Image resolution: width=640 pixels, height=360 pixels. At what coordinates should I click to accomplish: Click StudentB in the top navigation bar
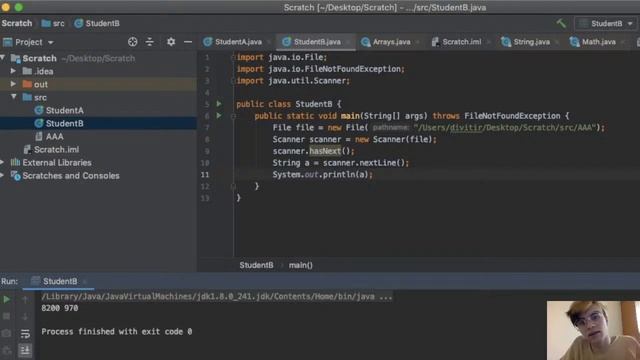point(97,23)
